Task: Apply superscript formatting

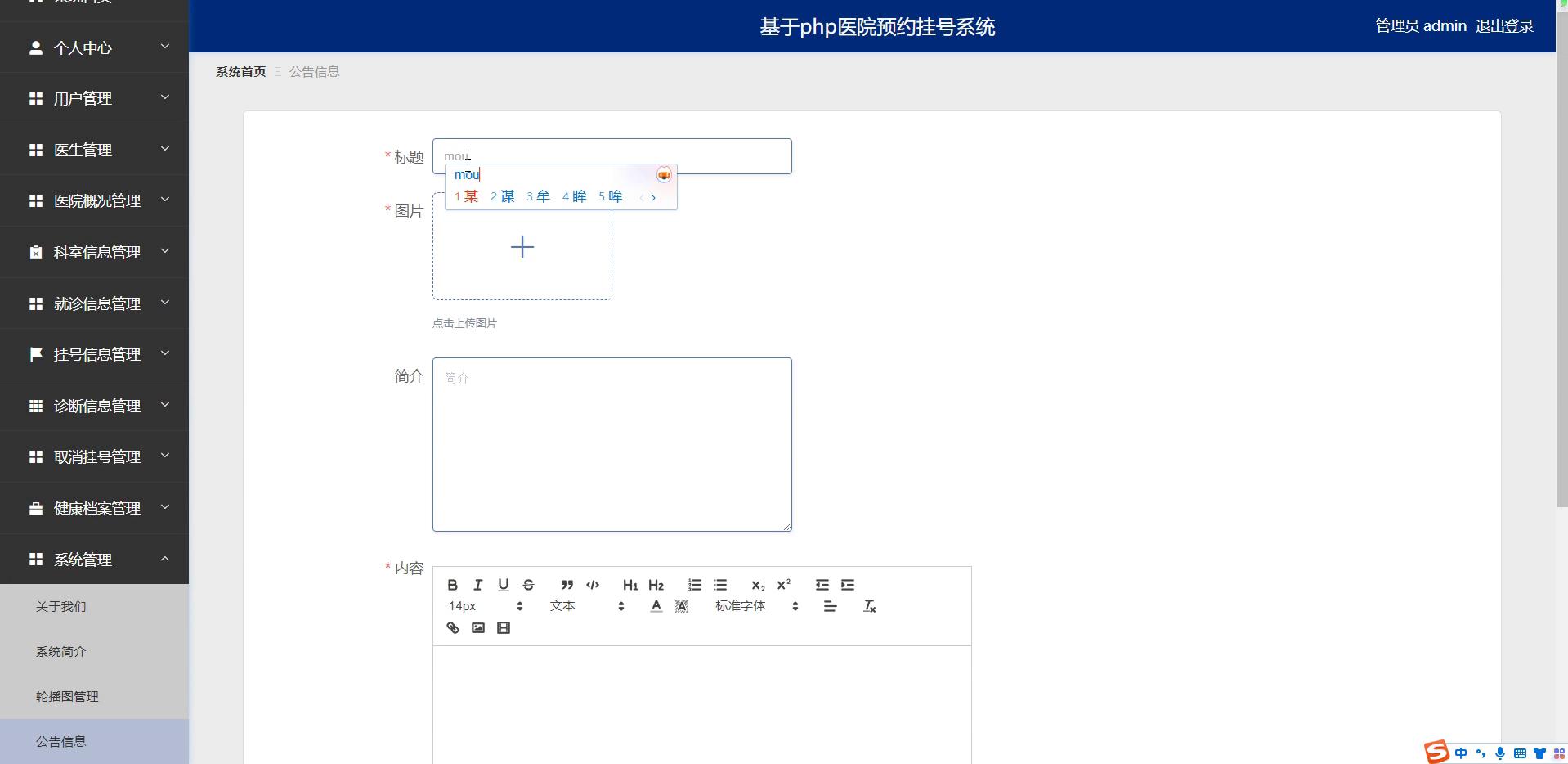Action: [x=783, y=585]
